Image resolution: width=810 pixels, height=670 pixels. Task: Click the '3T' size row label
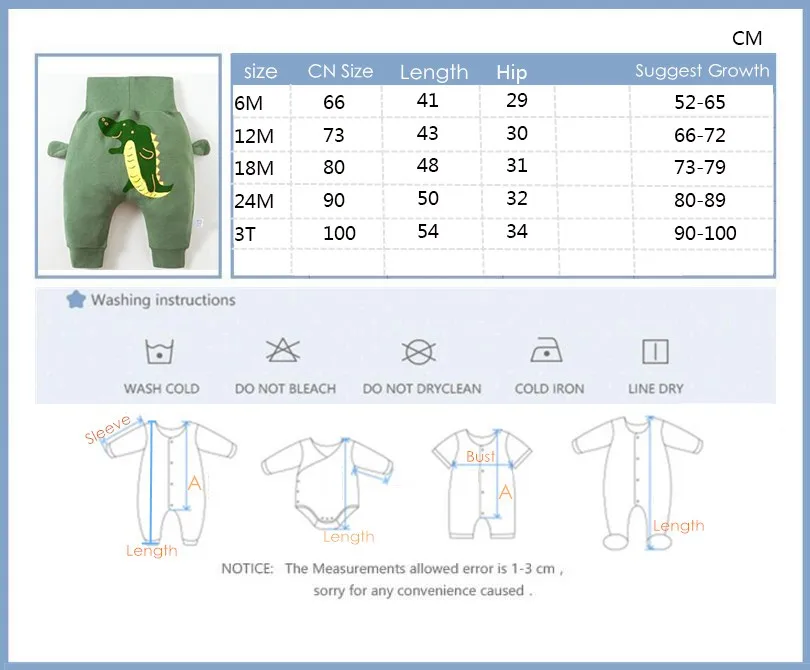245,235
